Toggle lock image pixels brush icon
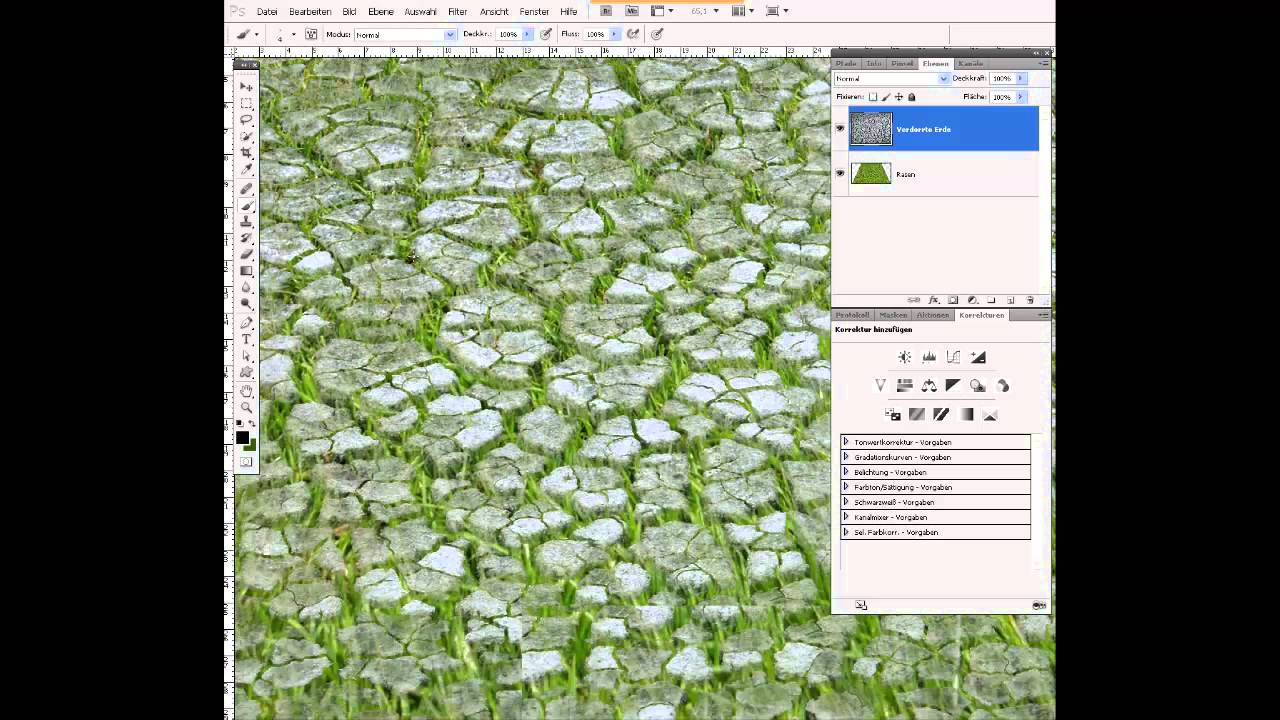The image size is (1280, 720). point(886,97)
